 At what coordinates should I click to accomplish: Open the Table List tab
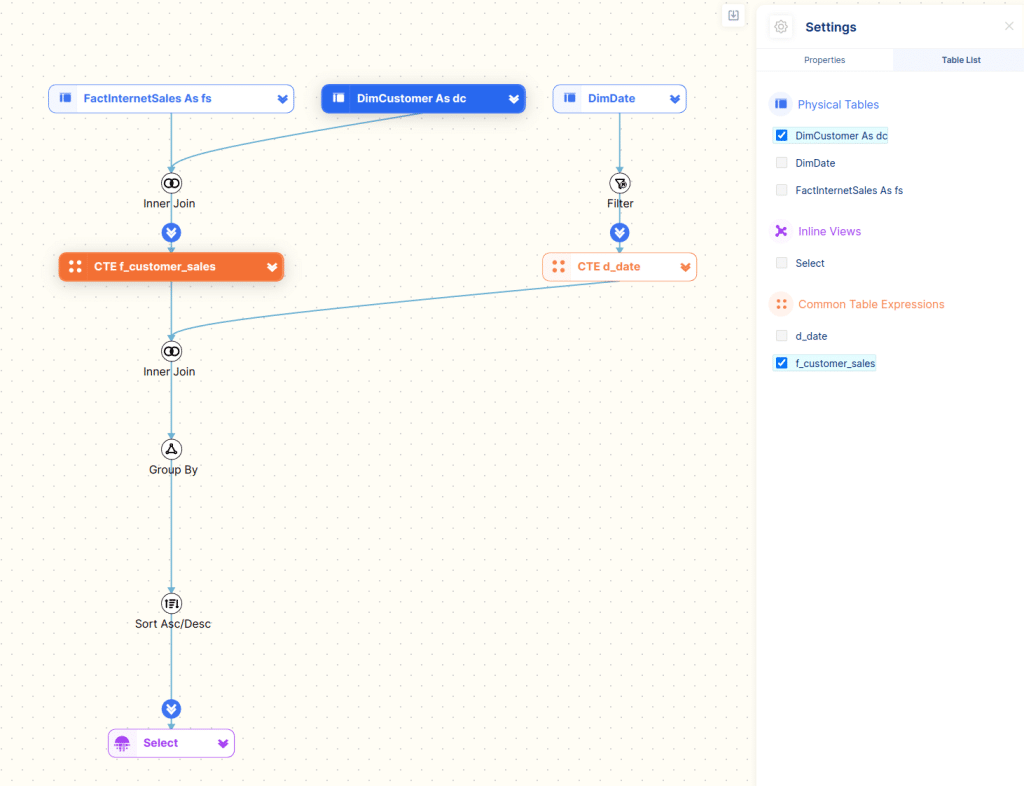960,60
